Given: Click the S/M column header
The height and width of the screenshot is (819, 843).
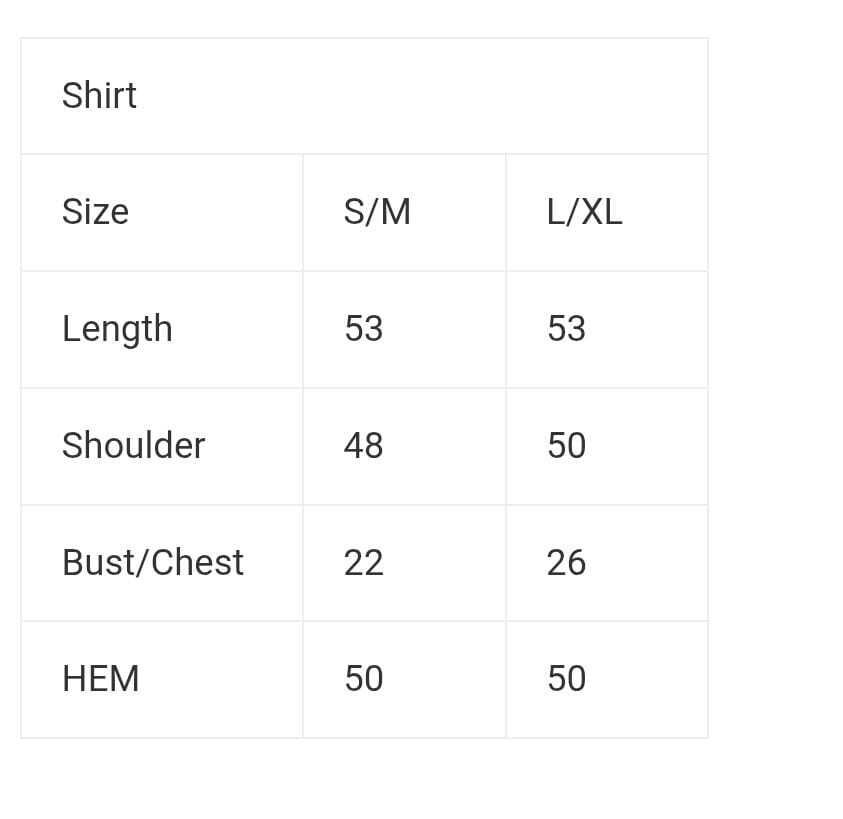Looking at the screenshot, I should coord(377,211).
